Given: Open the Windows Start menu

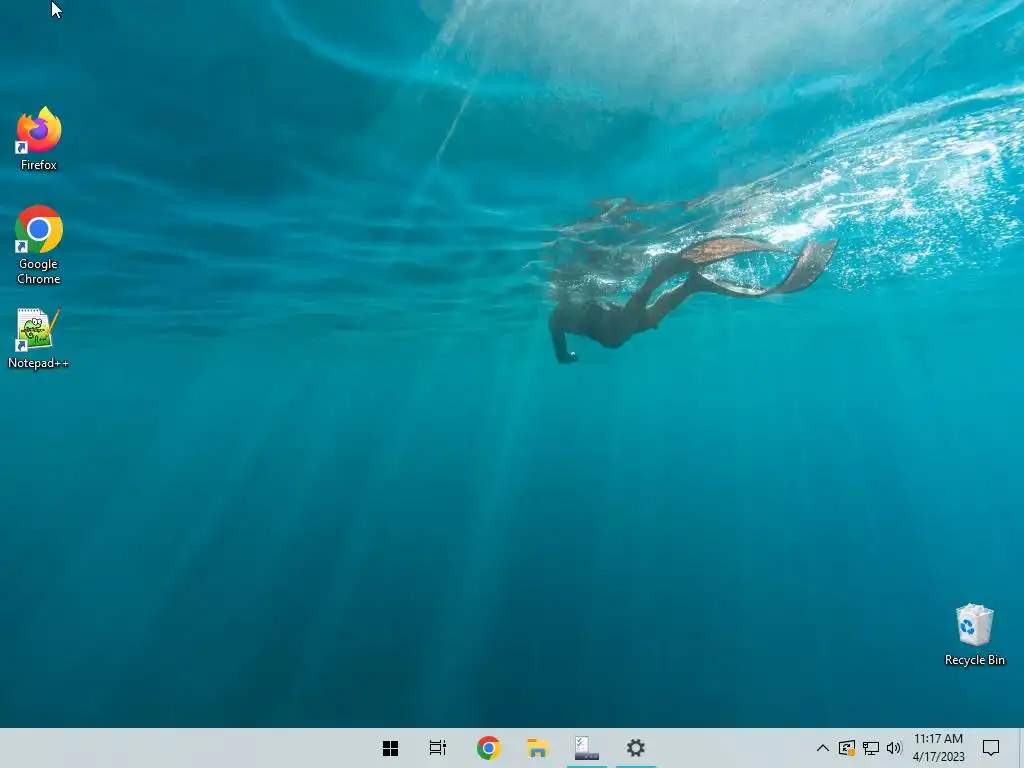Looking at the screenshot, I should [x=391, y=748].
